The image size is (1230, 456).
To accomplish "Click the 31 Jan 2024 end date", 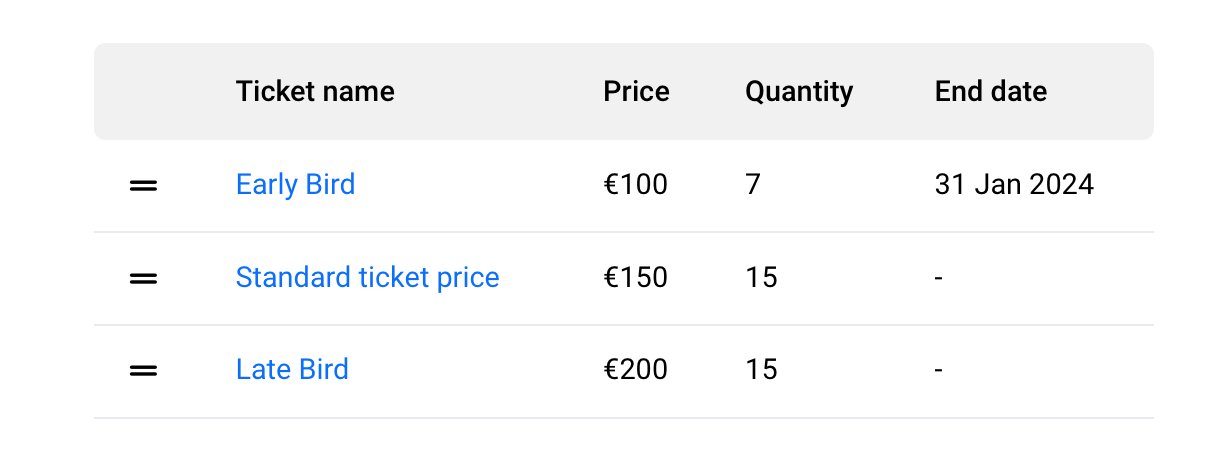I will [x=1014, y=185].
